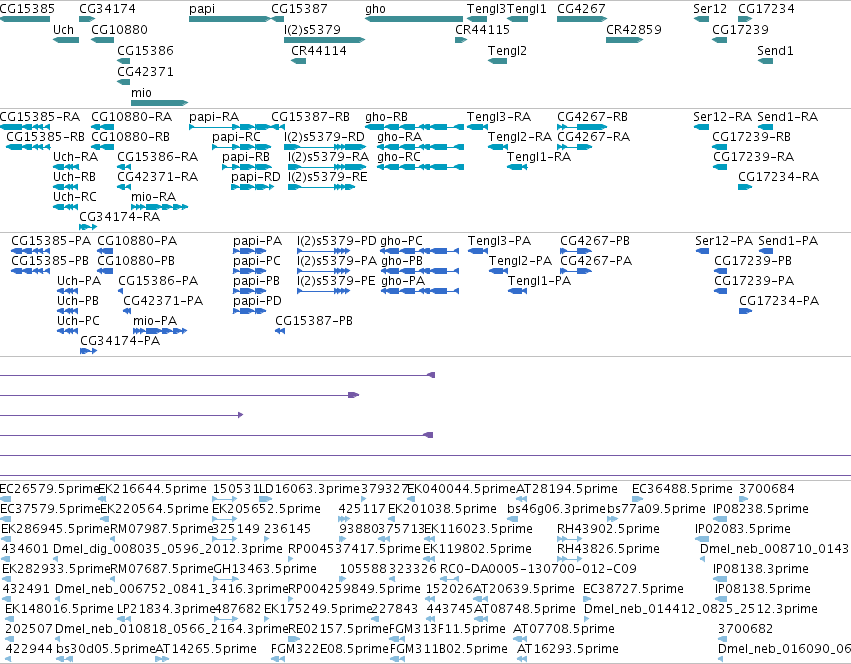Select the purple line with thin open arrowhead
851x664 pixels.
[122, 415]
